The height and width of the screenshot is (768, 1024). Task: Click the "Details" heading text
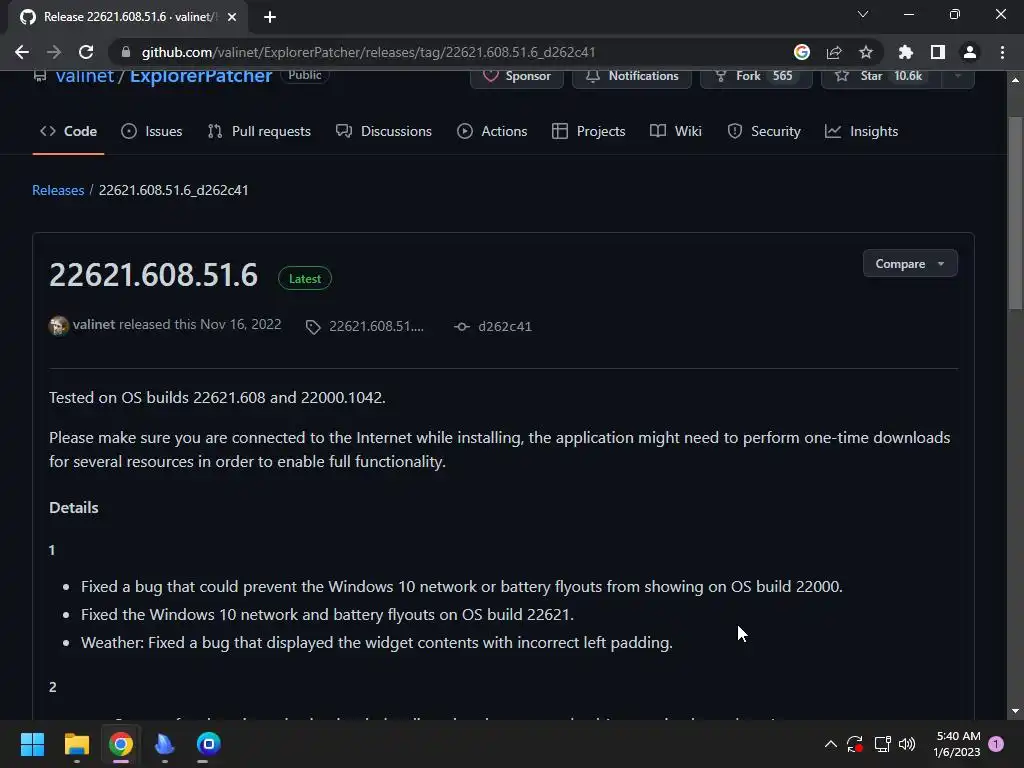[x=74, y=507]
